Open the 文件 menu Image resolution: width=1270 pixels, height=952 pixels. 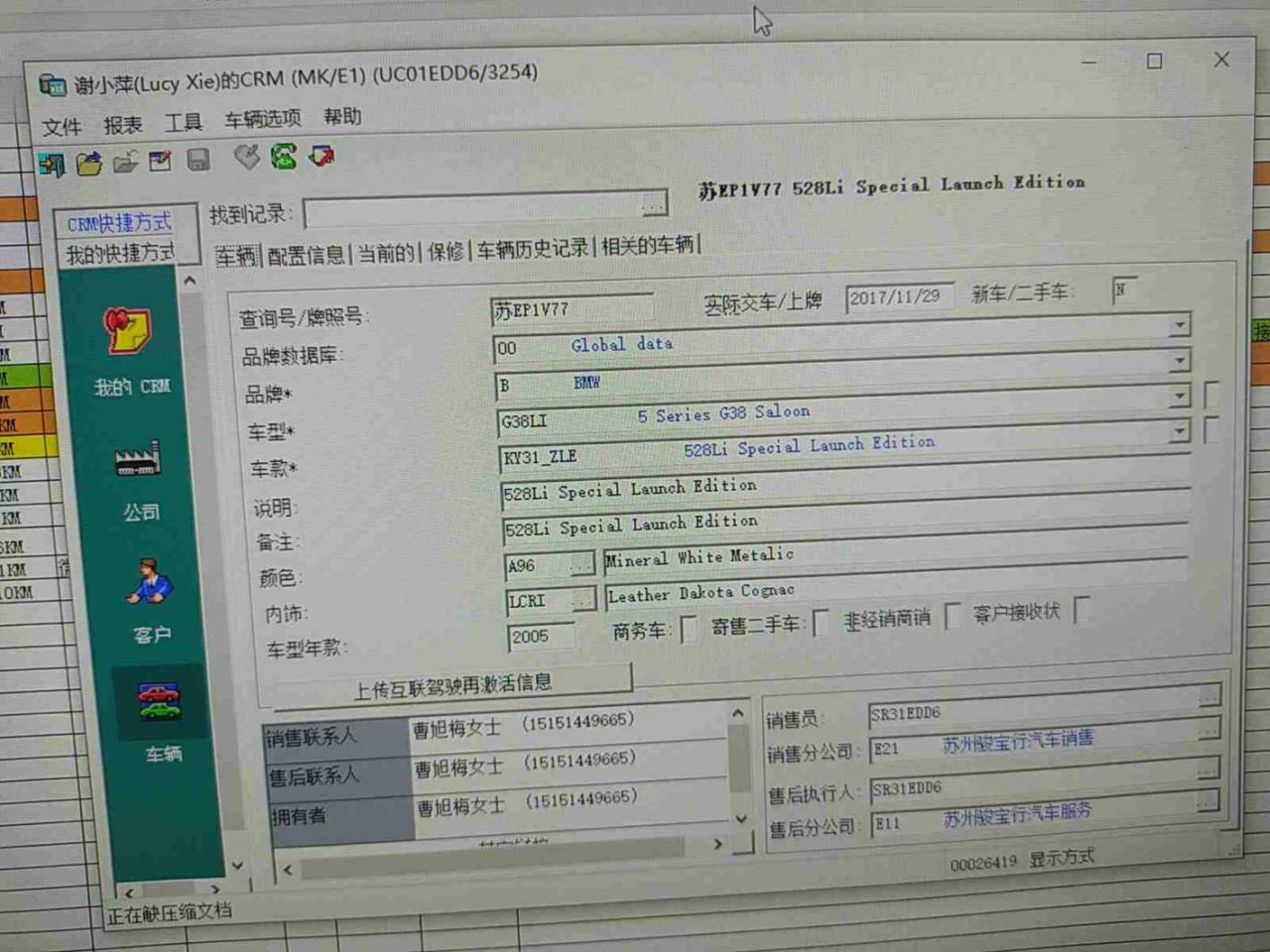coord(62,127)
